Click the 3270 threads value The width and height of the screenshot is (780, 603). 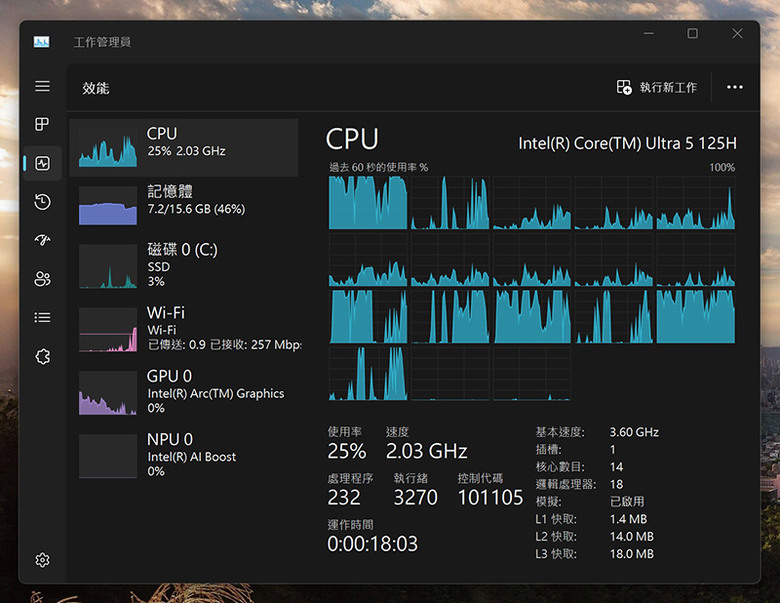pos(415,498)
